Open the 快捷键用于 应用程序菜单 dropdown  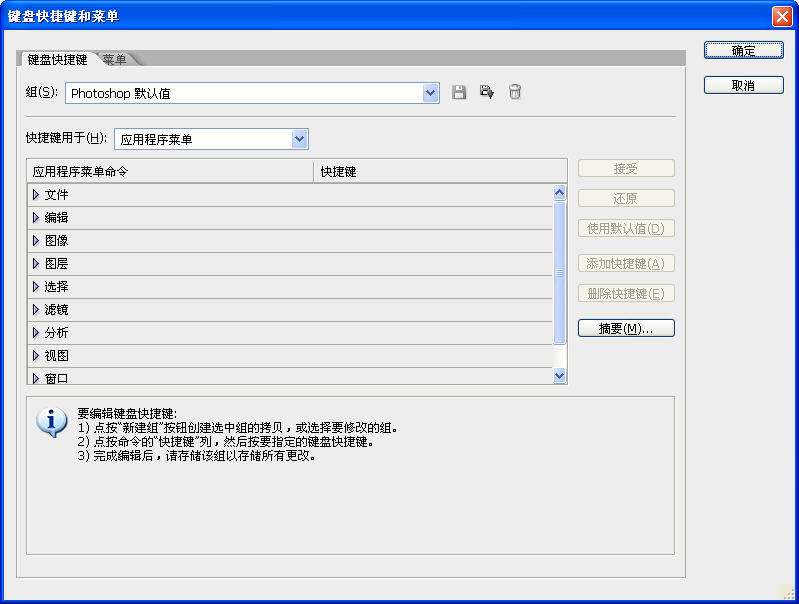click(x=299, y=139)
